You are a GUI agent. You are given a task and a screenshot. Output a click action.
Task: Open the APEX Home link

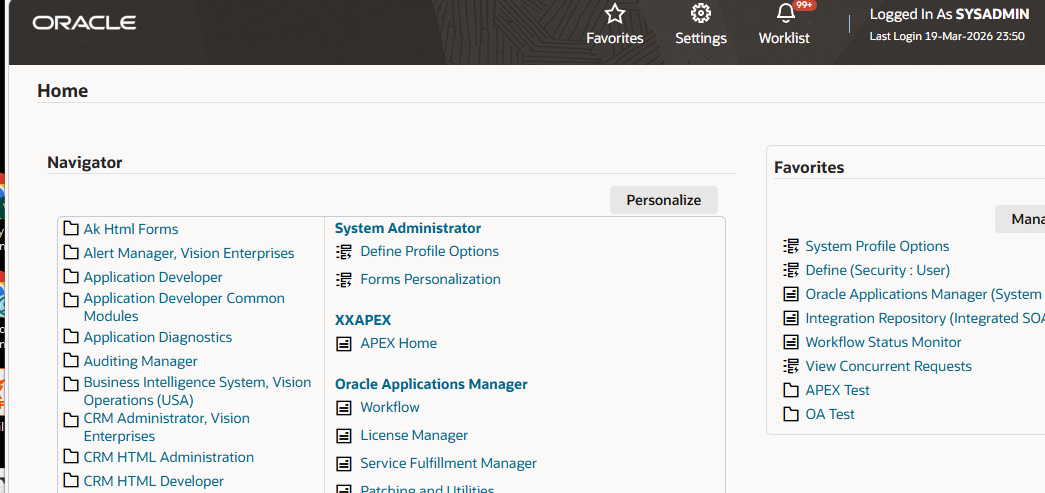[399, 343]
